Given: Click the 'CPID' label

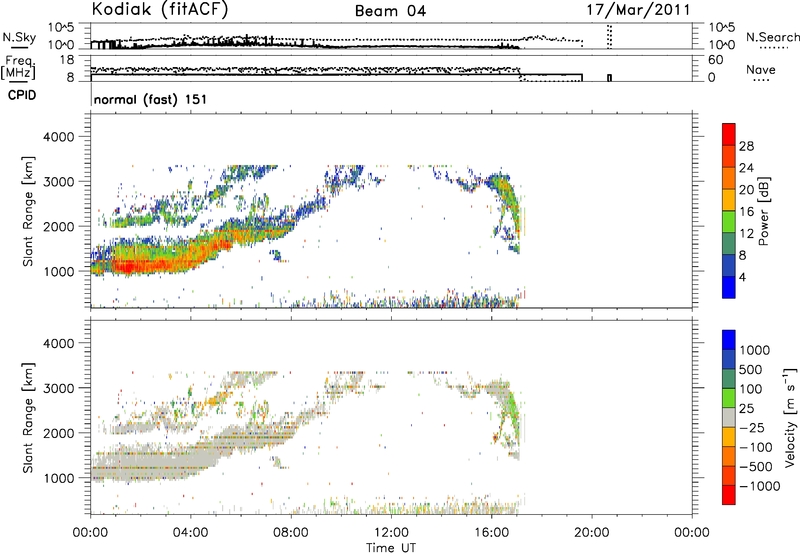Looking at the screenshot, I should coord(22,95).
